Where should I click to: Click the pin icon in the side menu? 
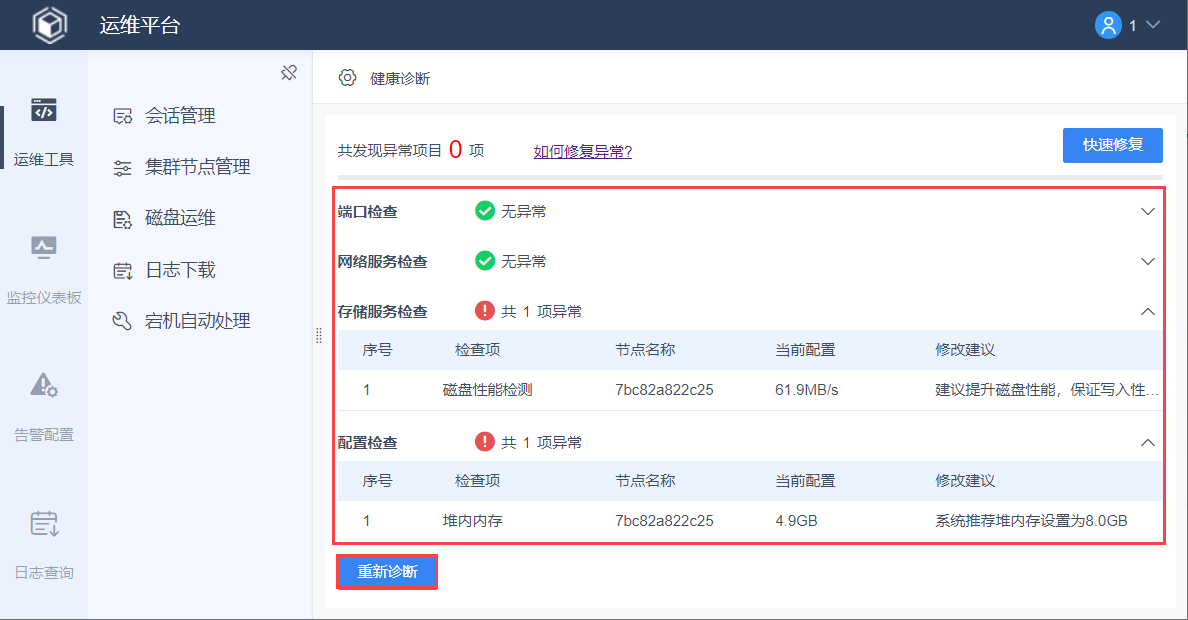pos(289,73)
